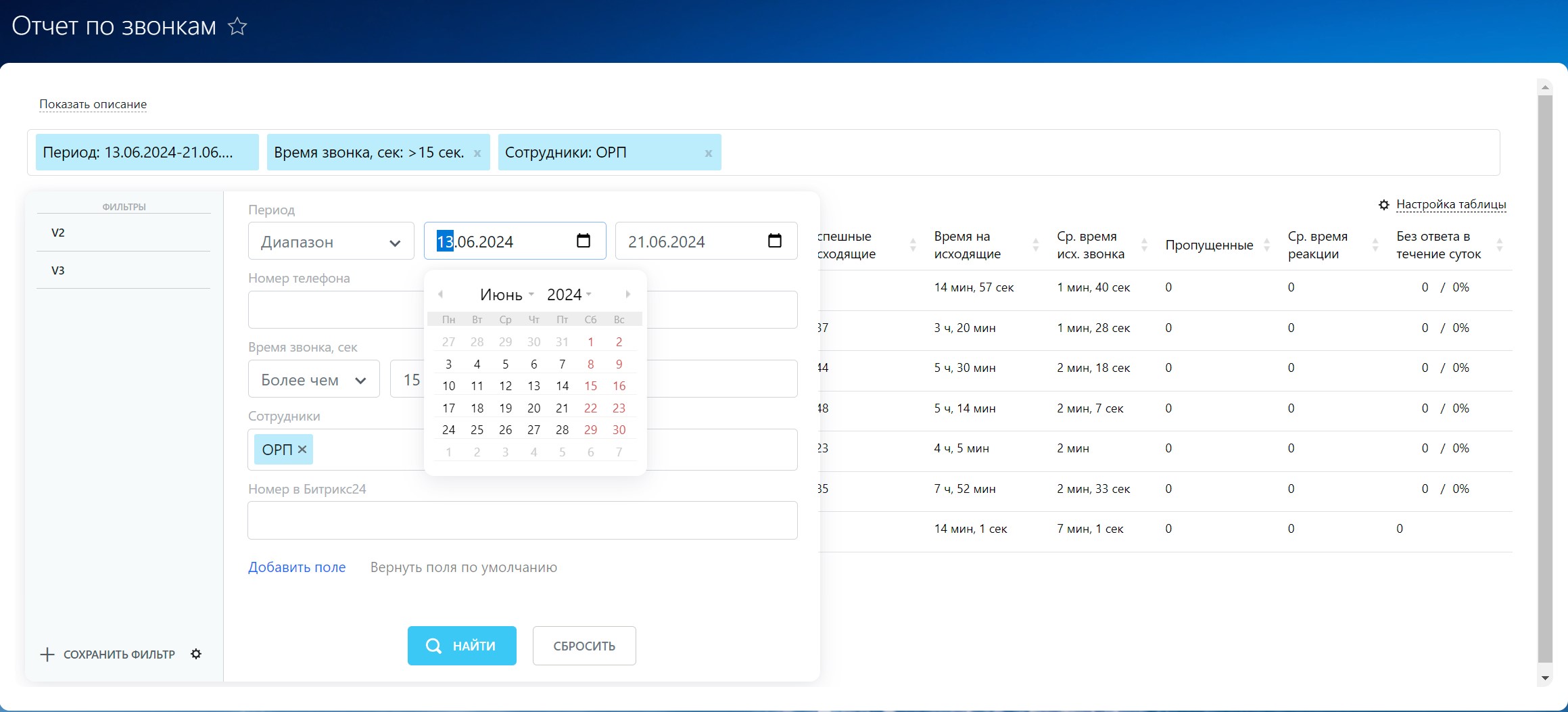Click into Номер в Битрикс24 input field
The width and height of the screenshot is (1568, 712).
pyautogui.click(x=522, y=521)
